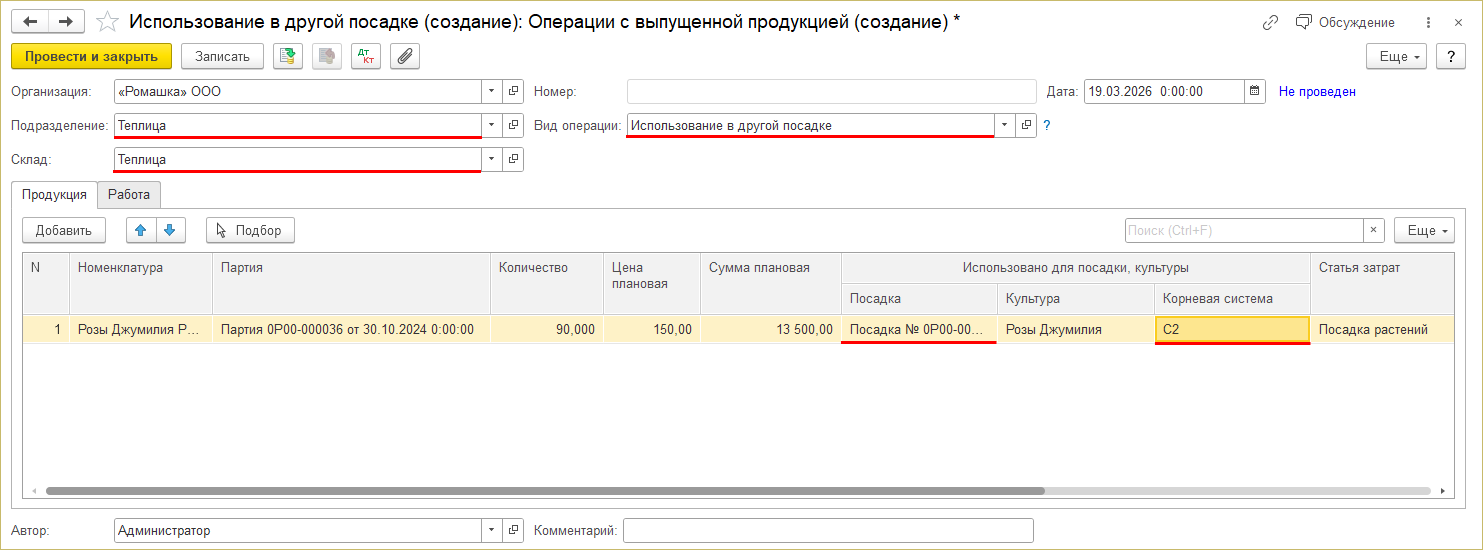
Task: Select quantity cell 90,000
Action: coord(547,329)
